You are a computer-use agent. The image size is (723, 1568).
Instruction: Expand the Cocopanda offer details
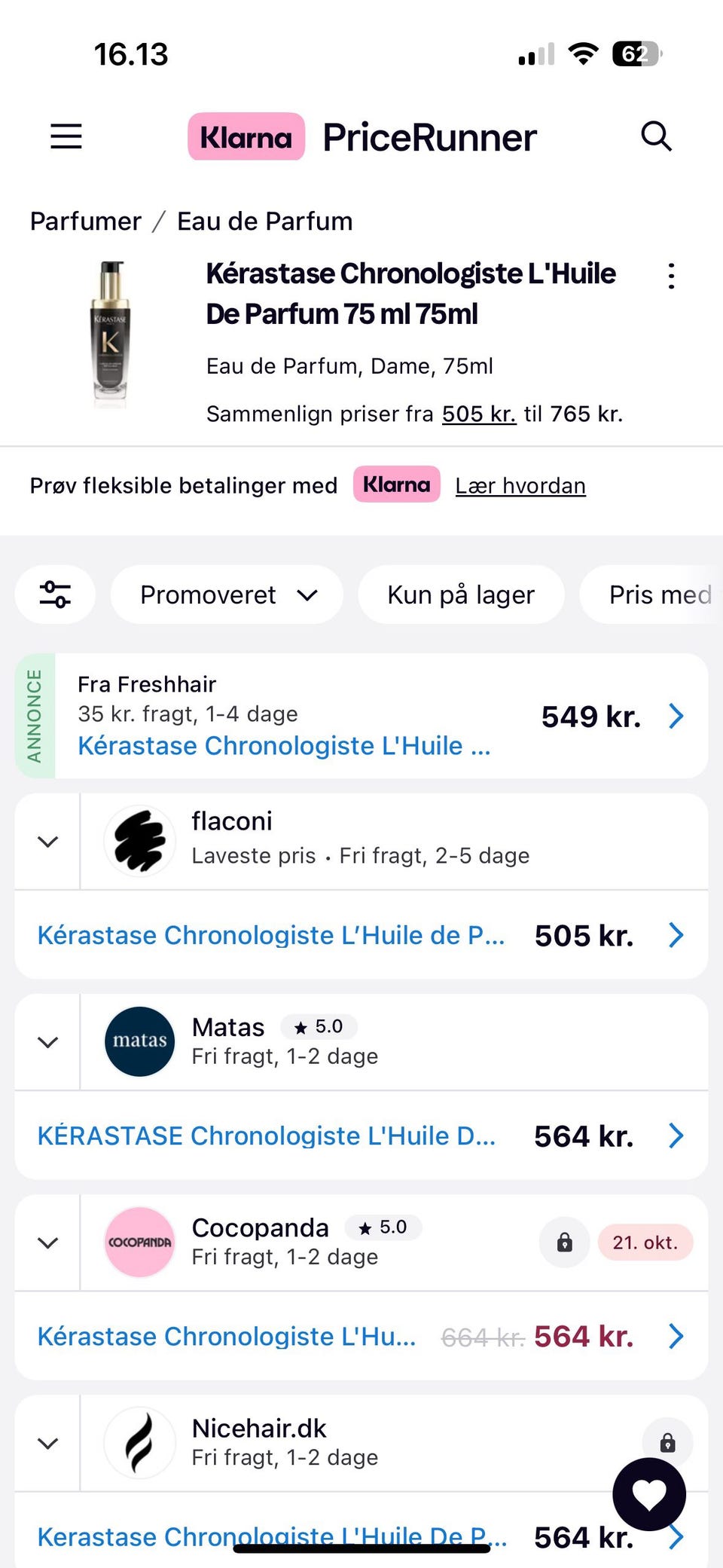pos(47,1242)
